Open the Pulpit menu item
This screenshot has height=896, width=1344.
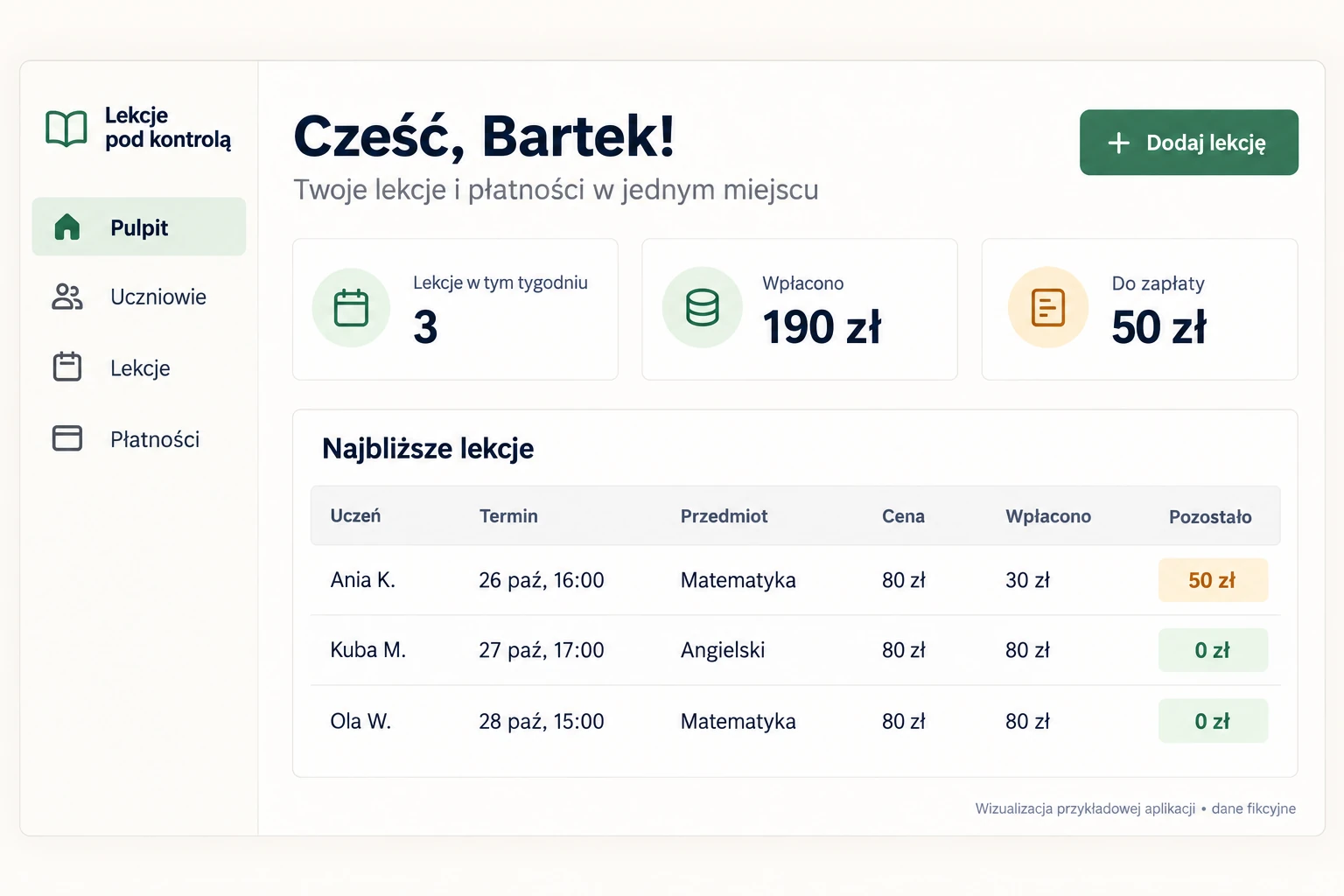(139, 227)
